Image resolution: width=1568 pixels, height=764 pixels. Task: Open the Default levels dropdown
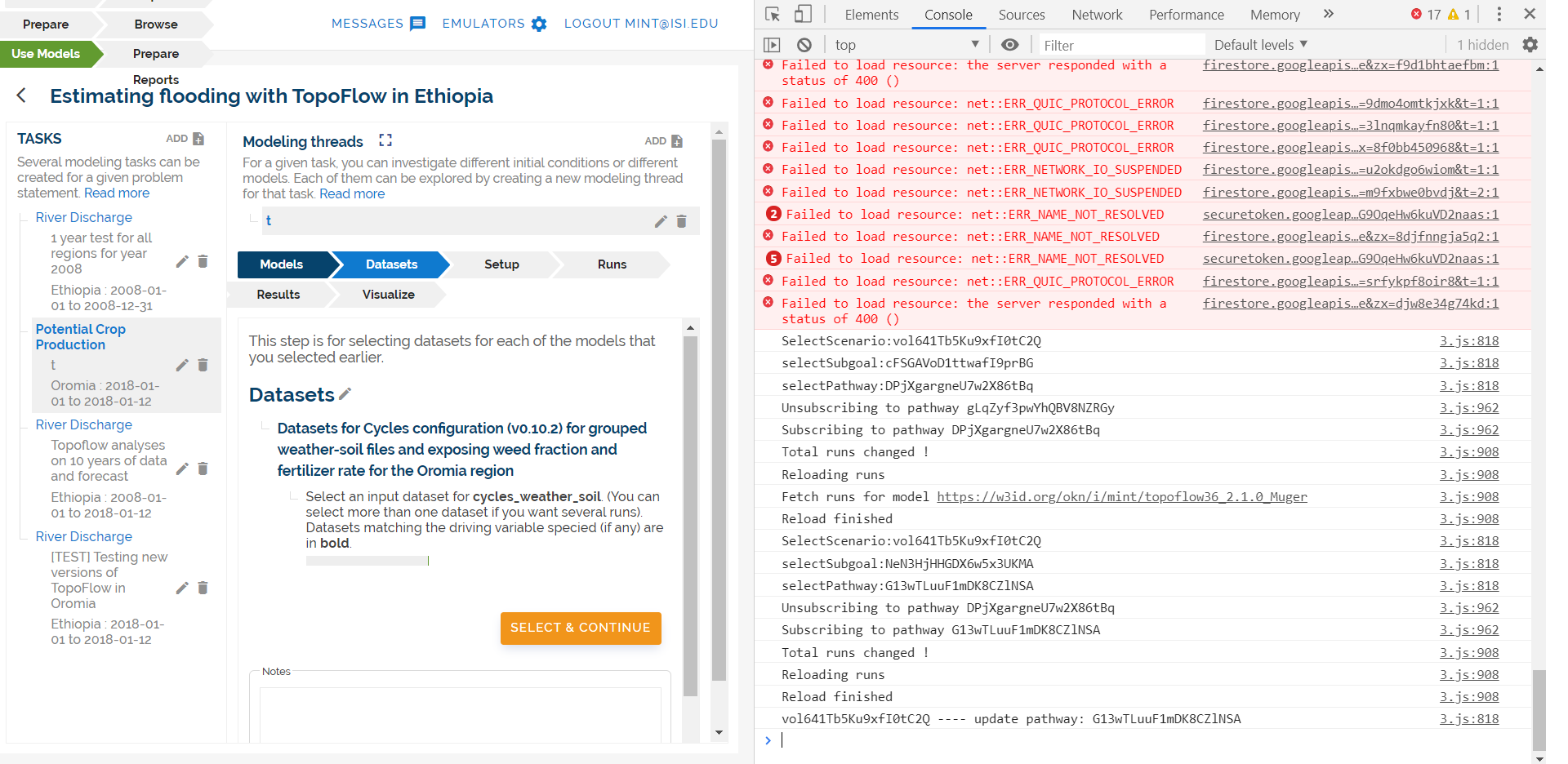1258,44
